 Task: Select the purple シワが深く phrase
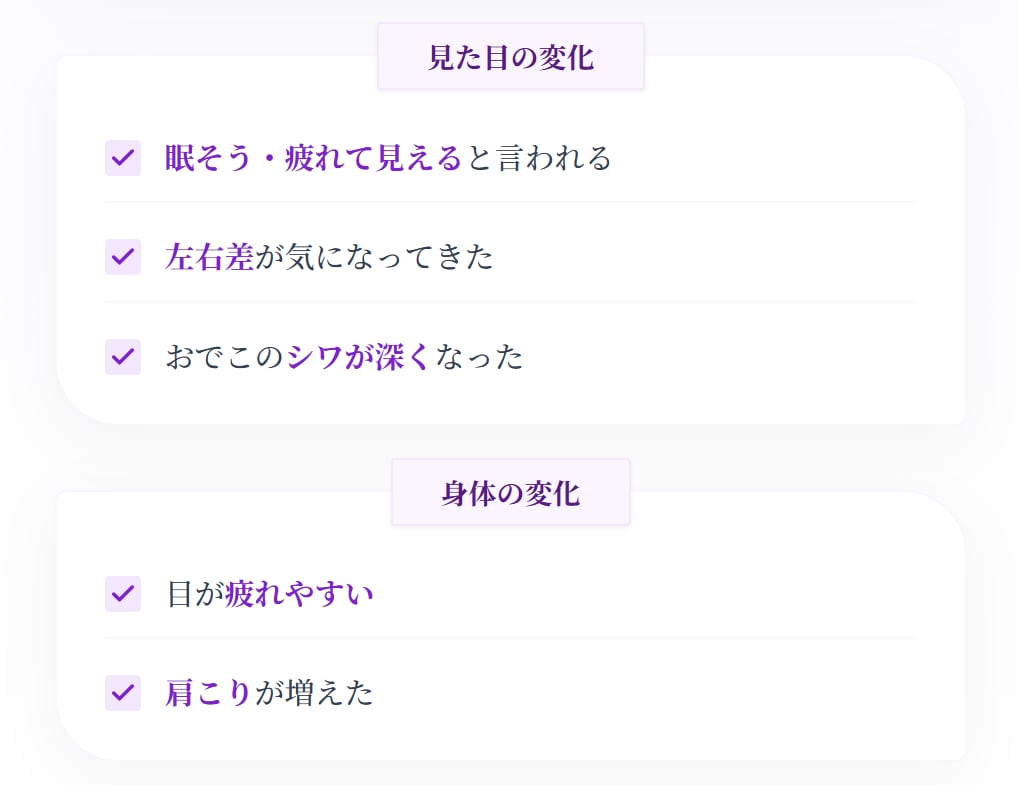tap(357, 356)
